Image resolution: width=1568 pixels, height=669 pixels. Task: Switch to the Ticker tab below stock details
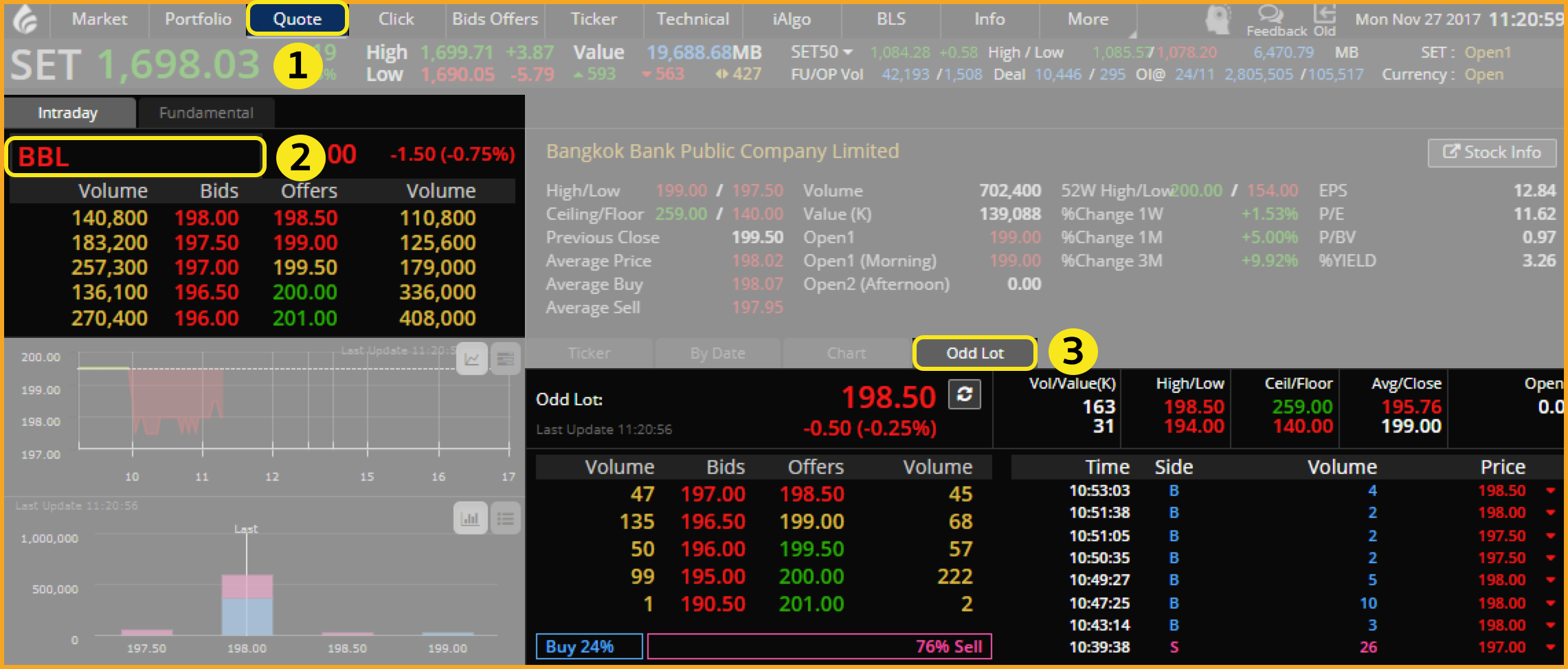[589, 353]
